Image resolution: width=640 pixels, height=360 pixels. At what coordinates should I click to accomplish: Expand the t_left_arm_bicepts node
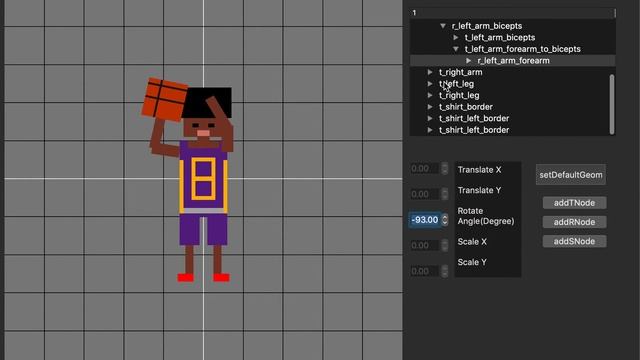(x=456, y=38)
